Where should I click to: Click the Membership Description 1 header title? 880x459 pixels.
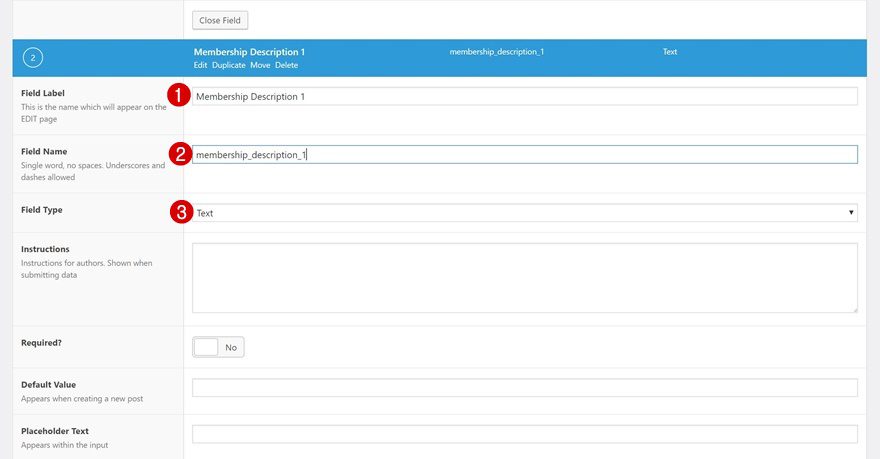point(249,52)
